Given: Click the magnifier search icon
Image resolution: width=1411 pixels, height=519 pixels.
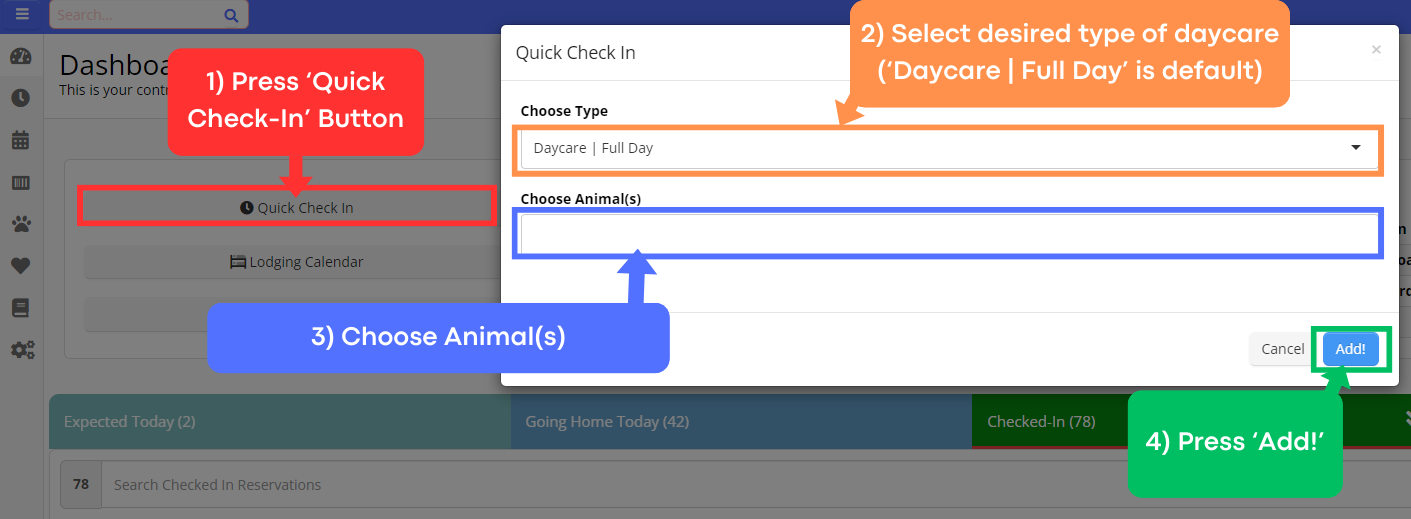Looking at the screenshot, I should click(231, 15).
